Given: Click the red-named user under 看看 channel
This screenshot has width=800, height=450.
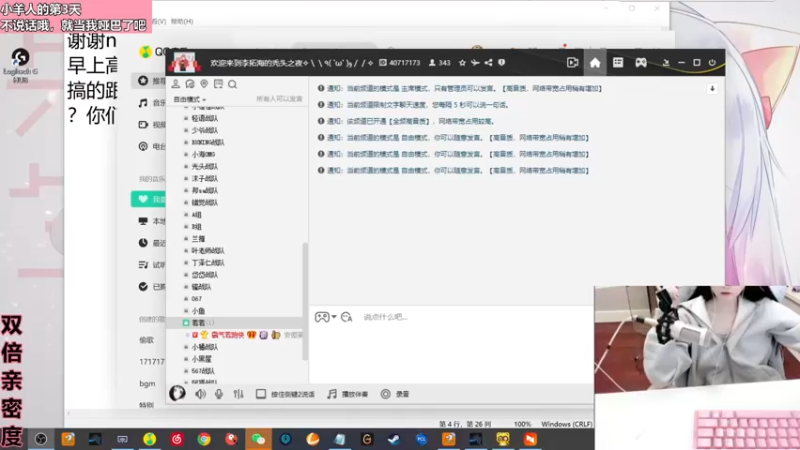Looking at the screenshot, I should [x=228, y=335].
